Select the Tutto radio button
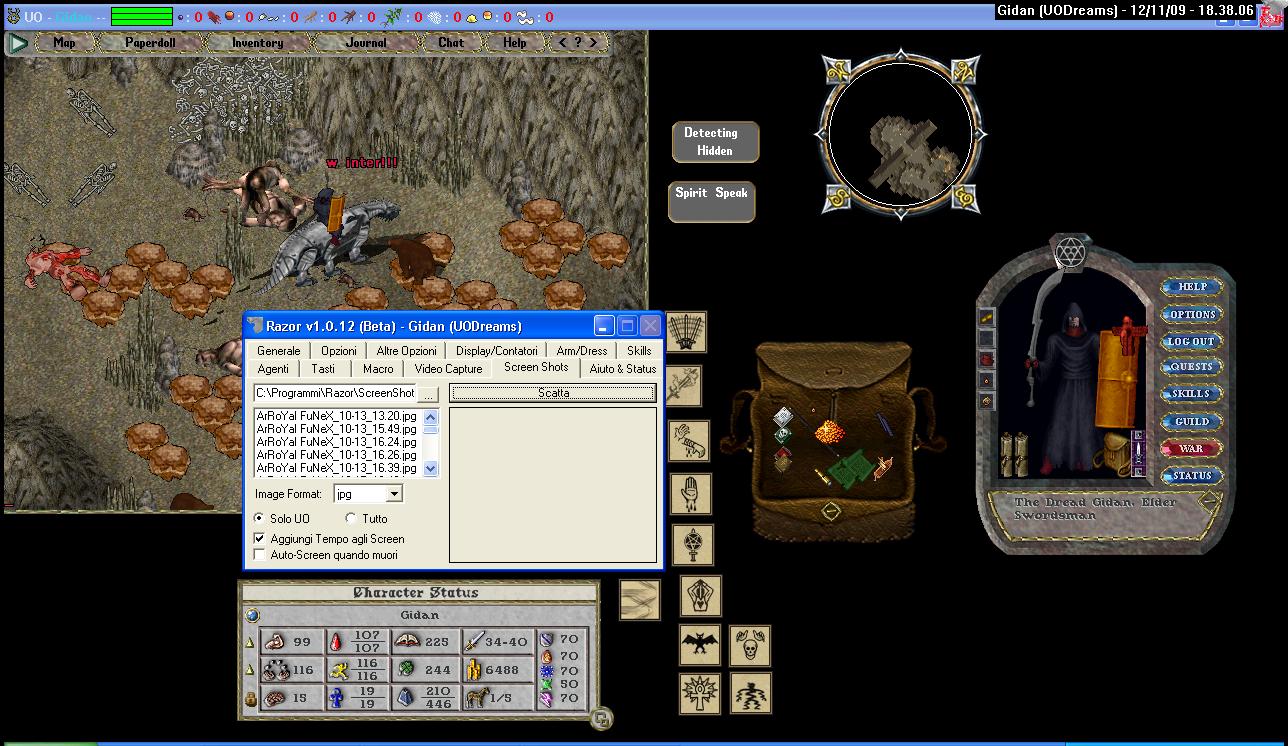 pyautogui.click(x=350, y=519)
